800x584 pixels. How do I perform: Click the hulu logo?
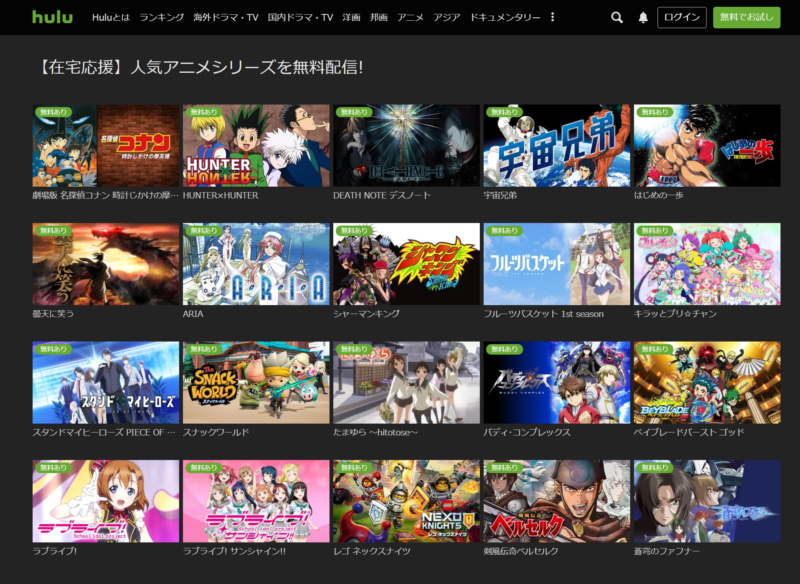pos(53,17)
